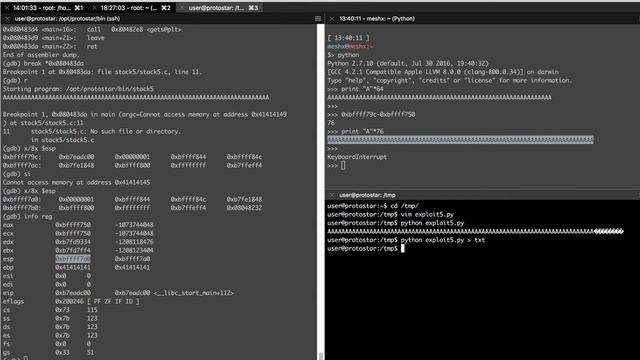Close the /opt/protostar/bin ssh pane
The width and height of the screenshot is (640, 360).
(7, 19)
